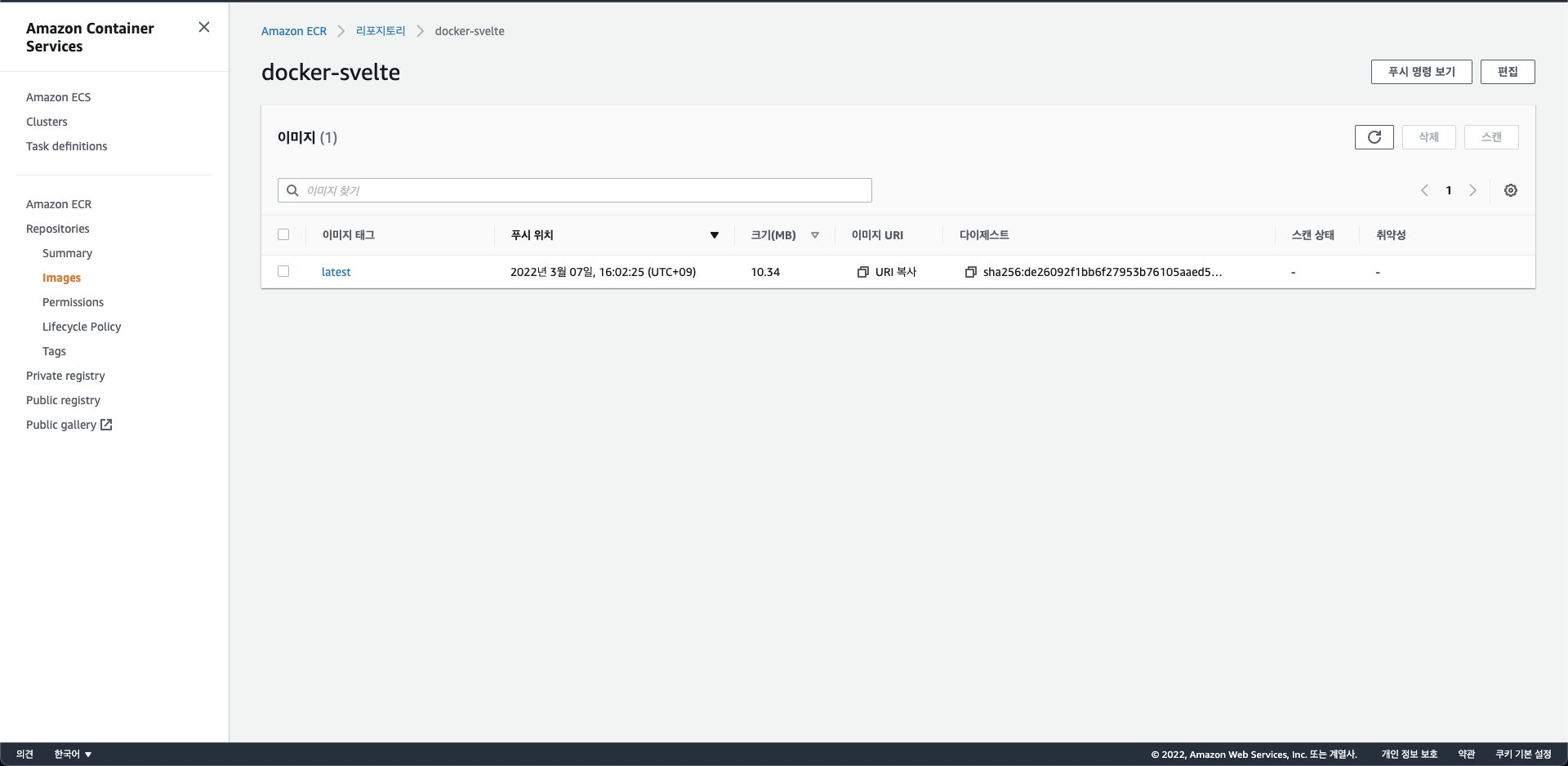
Task: Close the Amazon Container Services sidebar
Action: click(x=204, y=27)
